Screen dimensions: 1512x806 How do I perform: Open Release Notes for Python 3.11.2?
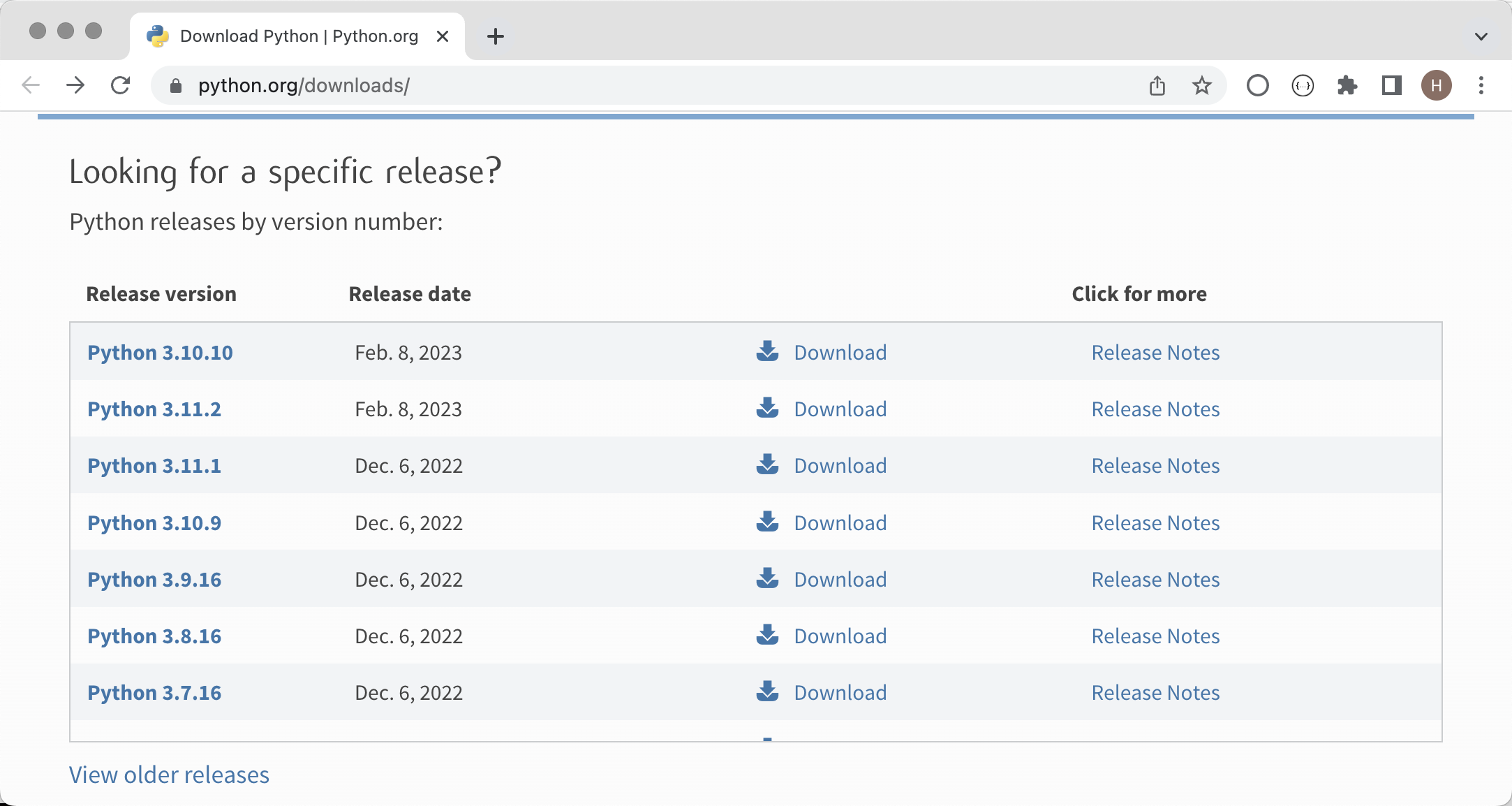click(x=1155, y=409)
